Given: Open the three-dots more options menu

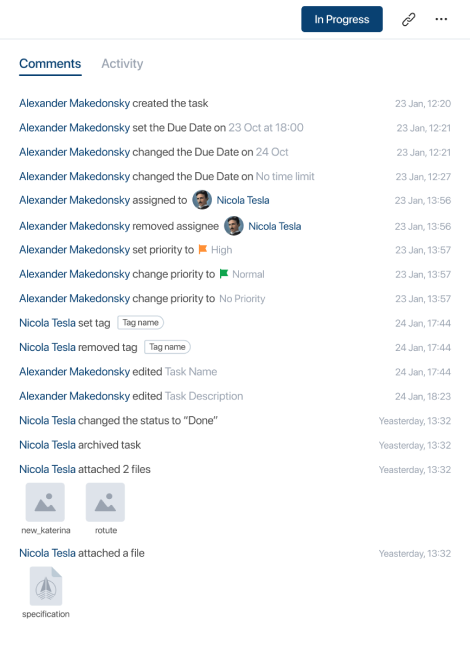Looking at the screenshot, I should point(441,19).
